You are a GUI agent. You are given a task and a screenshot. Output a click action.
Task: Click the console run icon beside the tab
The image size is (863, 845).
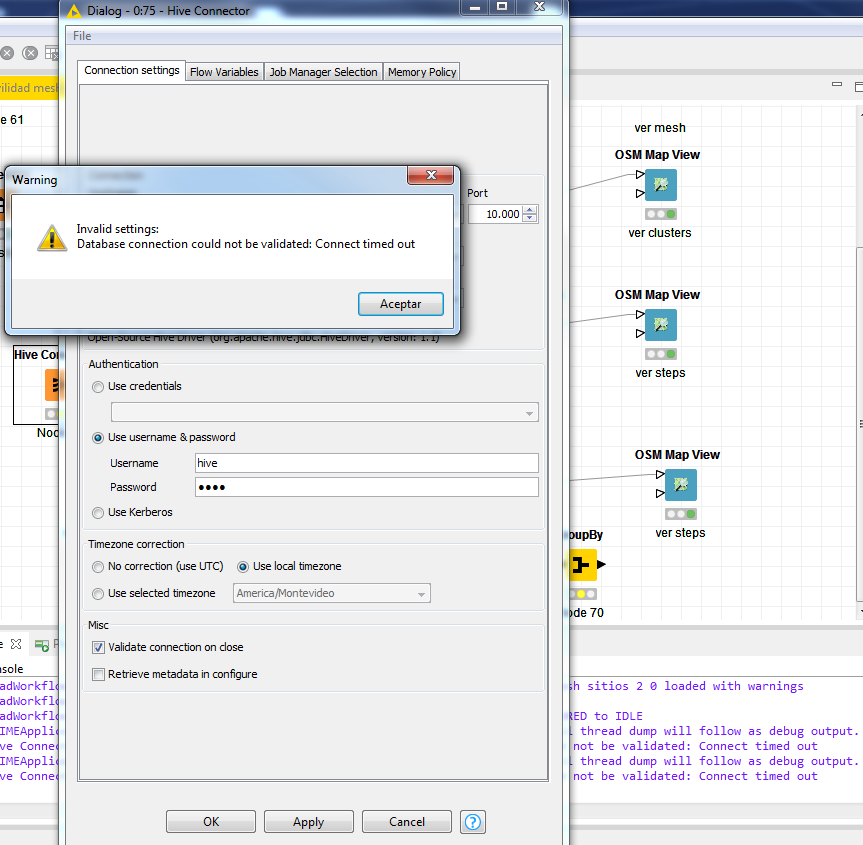tap(42, 645)
